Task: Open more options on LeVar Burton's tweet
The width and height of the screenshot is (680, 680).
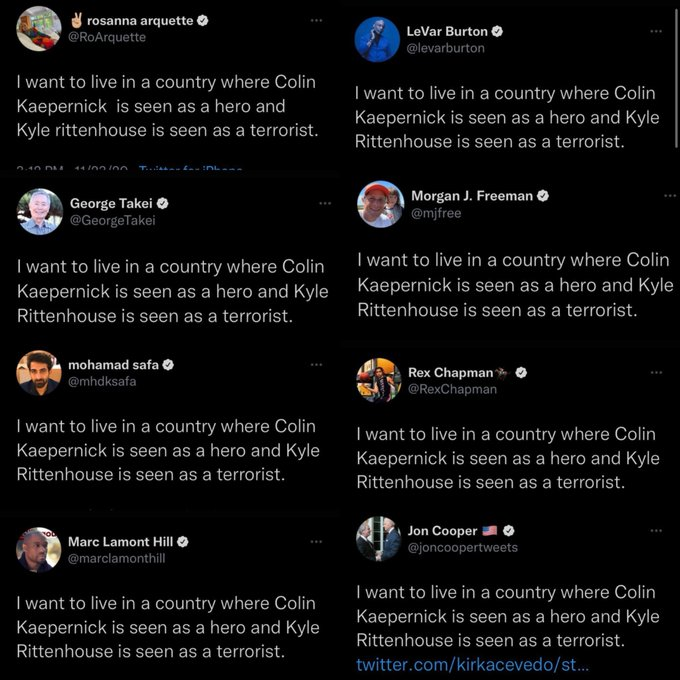Action: click(656, 31)
